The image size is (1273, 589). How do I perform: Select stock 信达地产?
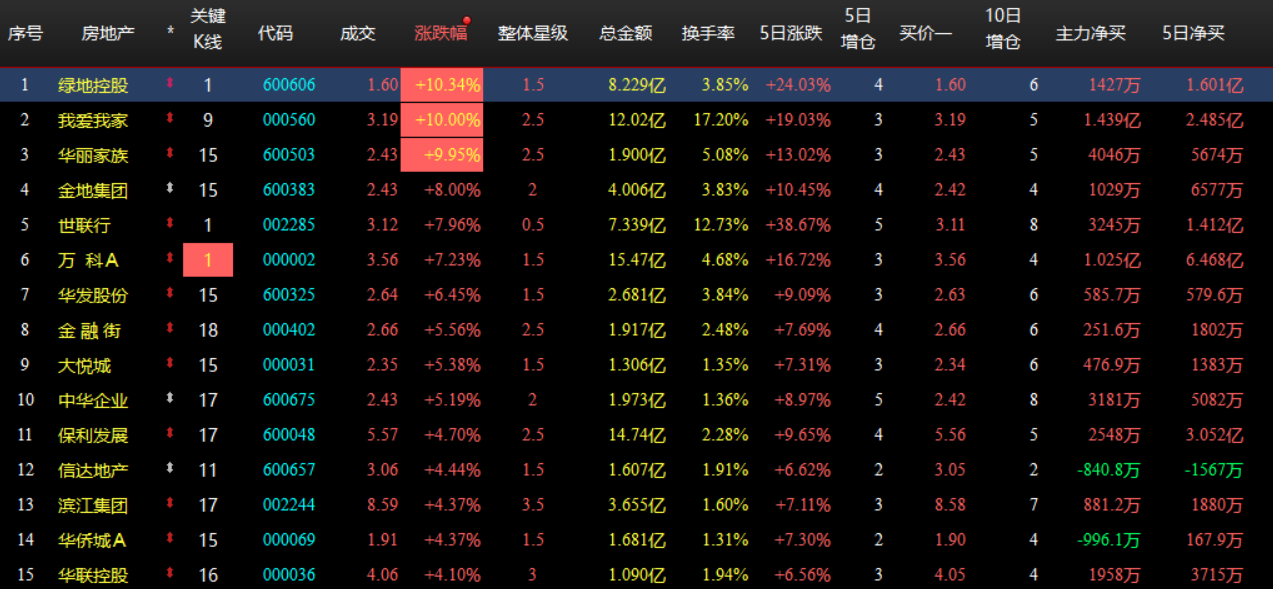(x=93, y=470)
